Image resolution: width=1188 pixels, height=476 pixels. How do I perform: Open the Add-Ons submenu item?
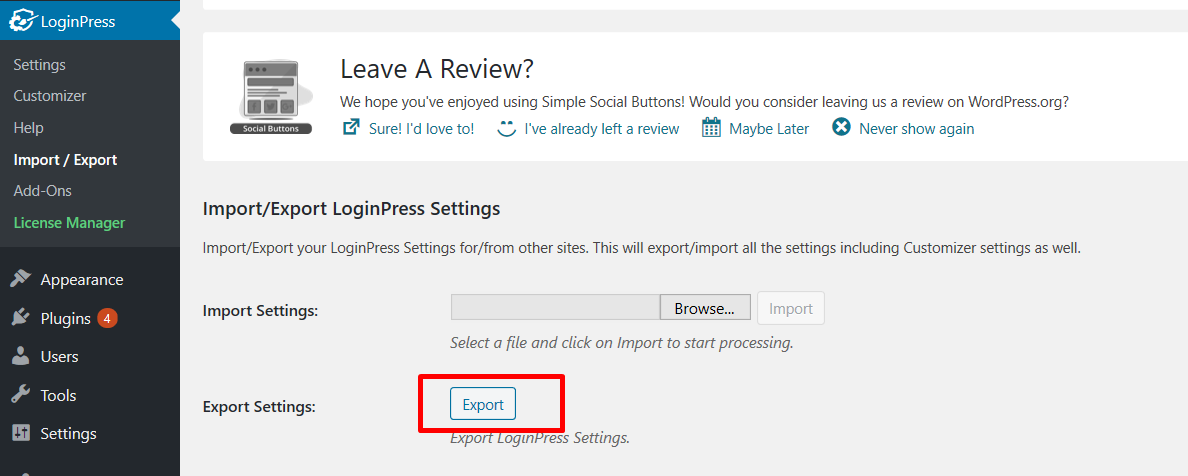pos(42,191)
